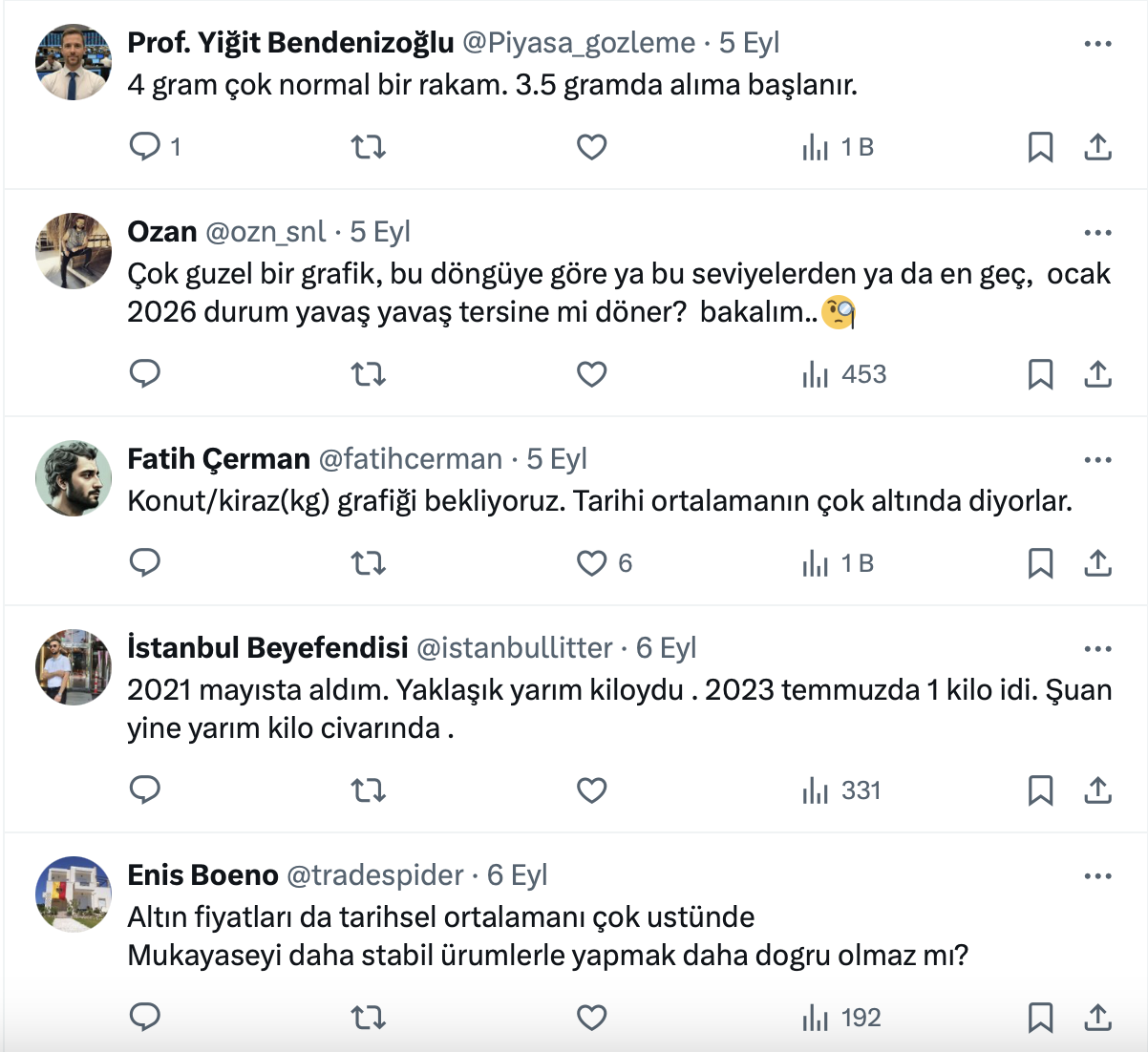Screen dimensions: 1148x1052
Task: Expand more menu on Fatih Çerman's tweet
Action: pos(1097,460)
